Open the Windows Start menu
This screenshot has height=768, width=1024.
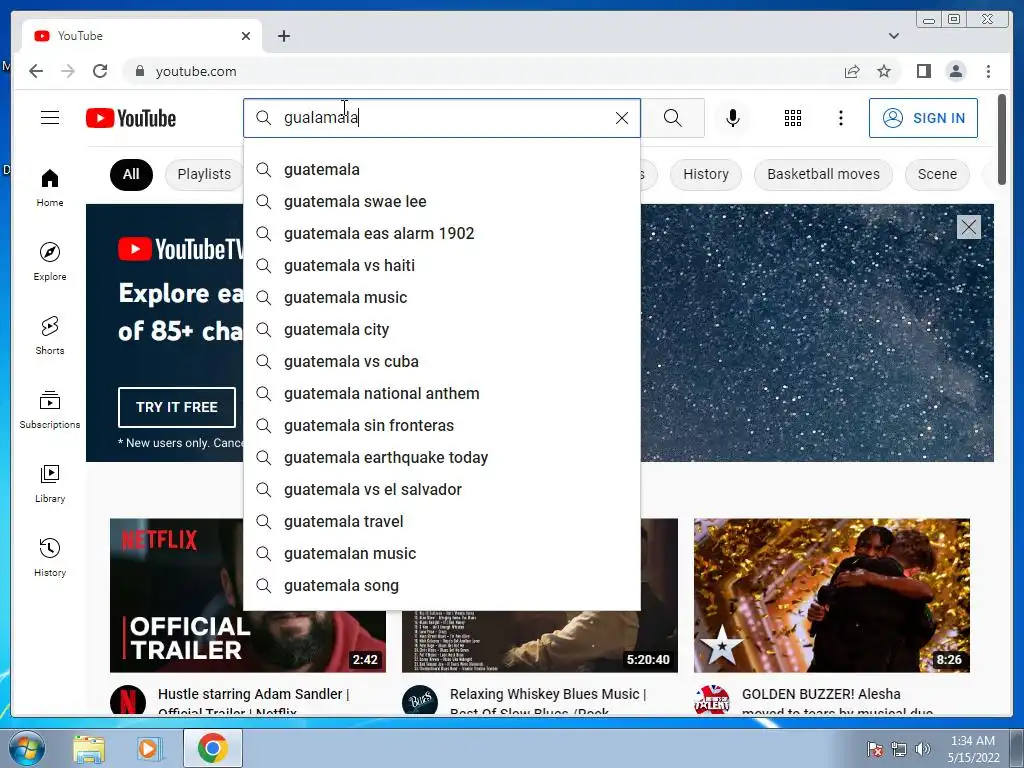tap(26, 749)
